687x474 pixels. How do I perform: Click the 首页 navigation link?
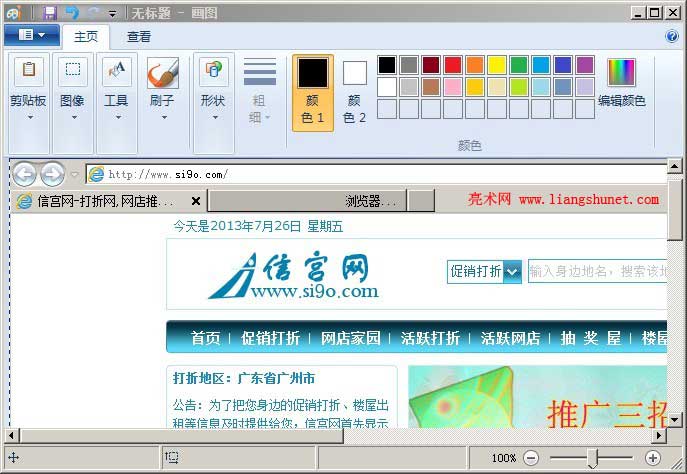(x=205, y=338)
